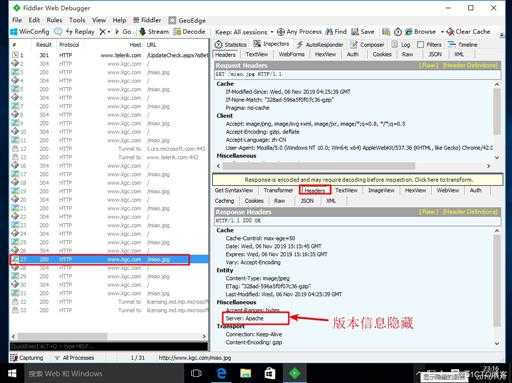Screen dimensions: 512x383
Task: Click the Go toolbar button
Action: 123,32
